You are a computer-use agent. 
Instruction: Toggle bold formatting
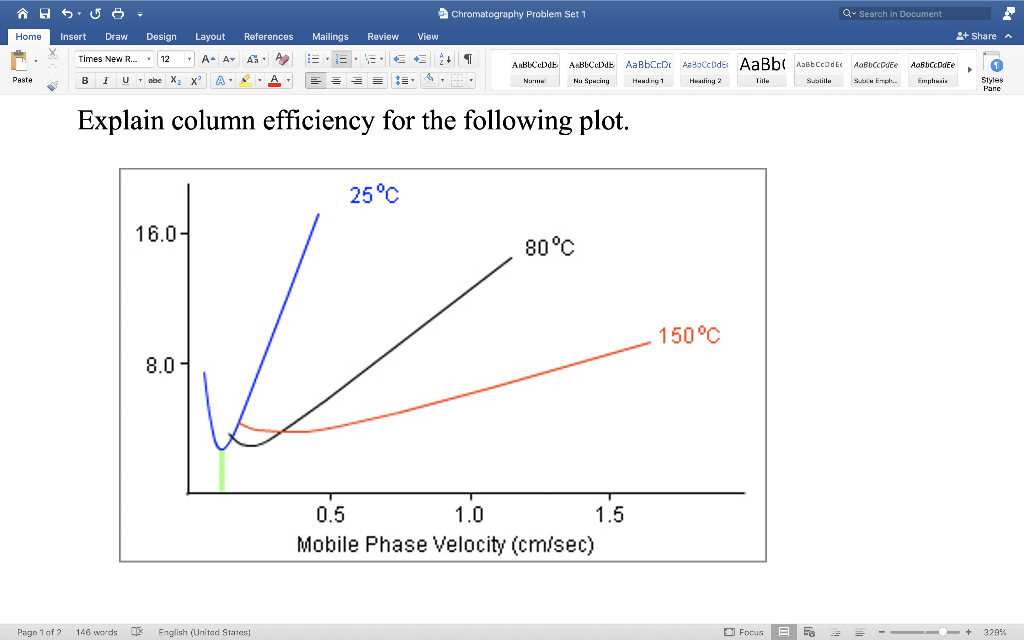coord(85,80)
